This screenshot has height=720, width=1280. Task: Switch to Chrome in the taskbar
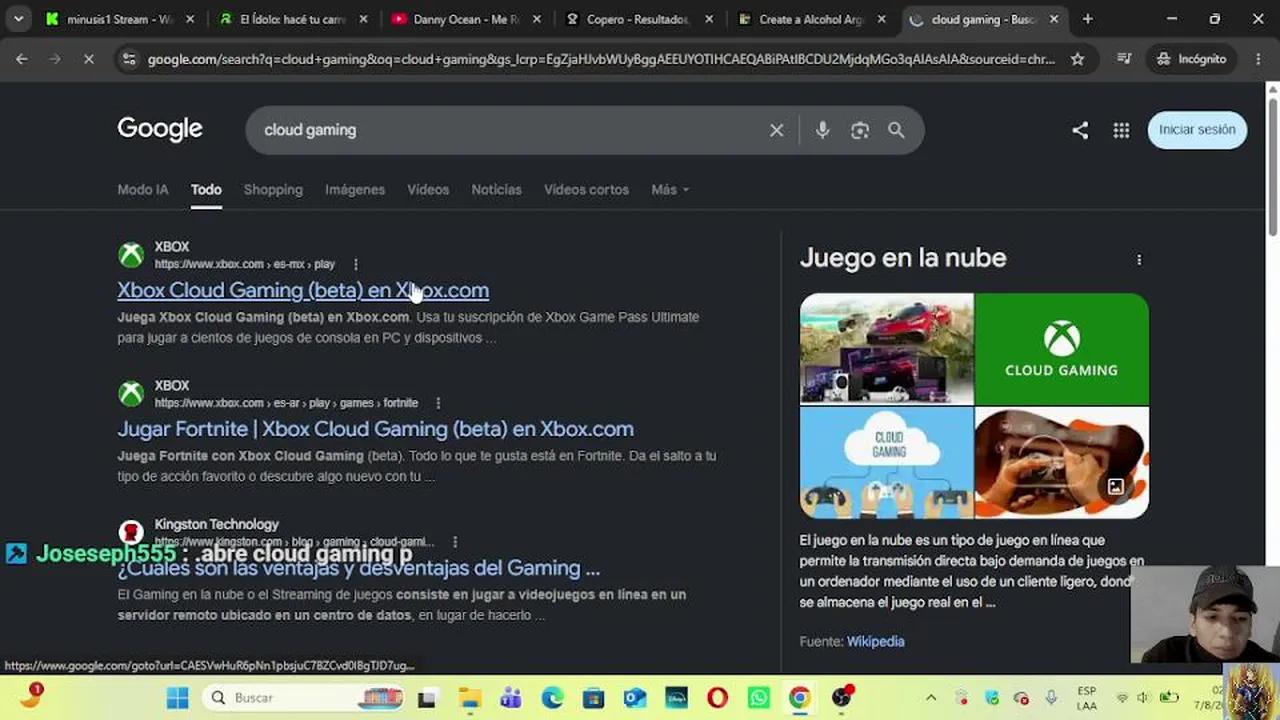point(799,698)
